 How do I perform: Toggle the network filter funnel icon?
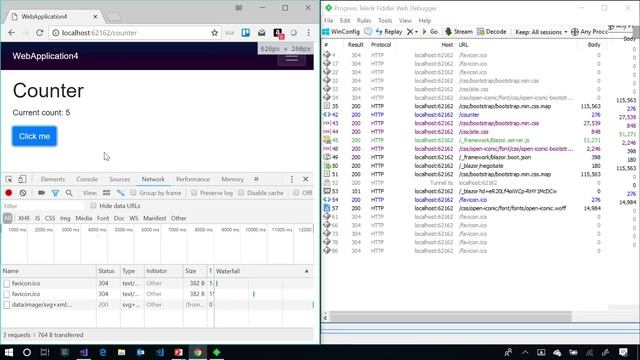click(x=55, y=193)
